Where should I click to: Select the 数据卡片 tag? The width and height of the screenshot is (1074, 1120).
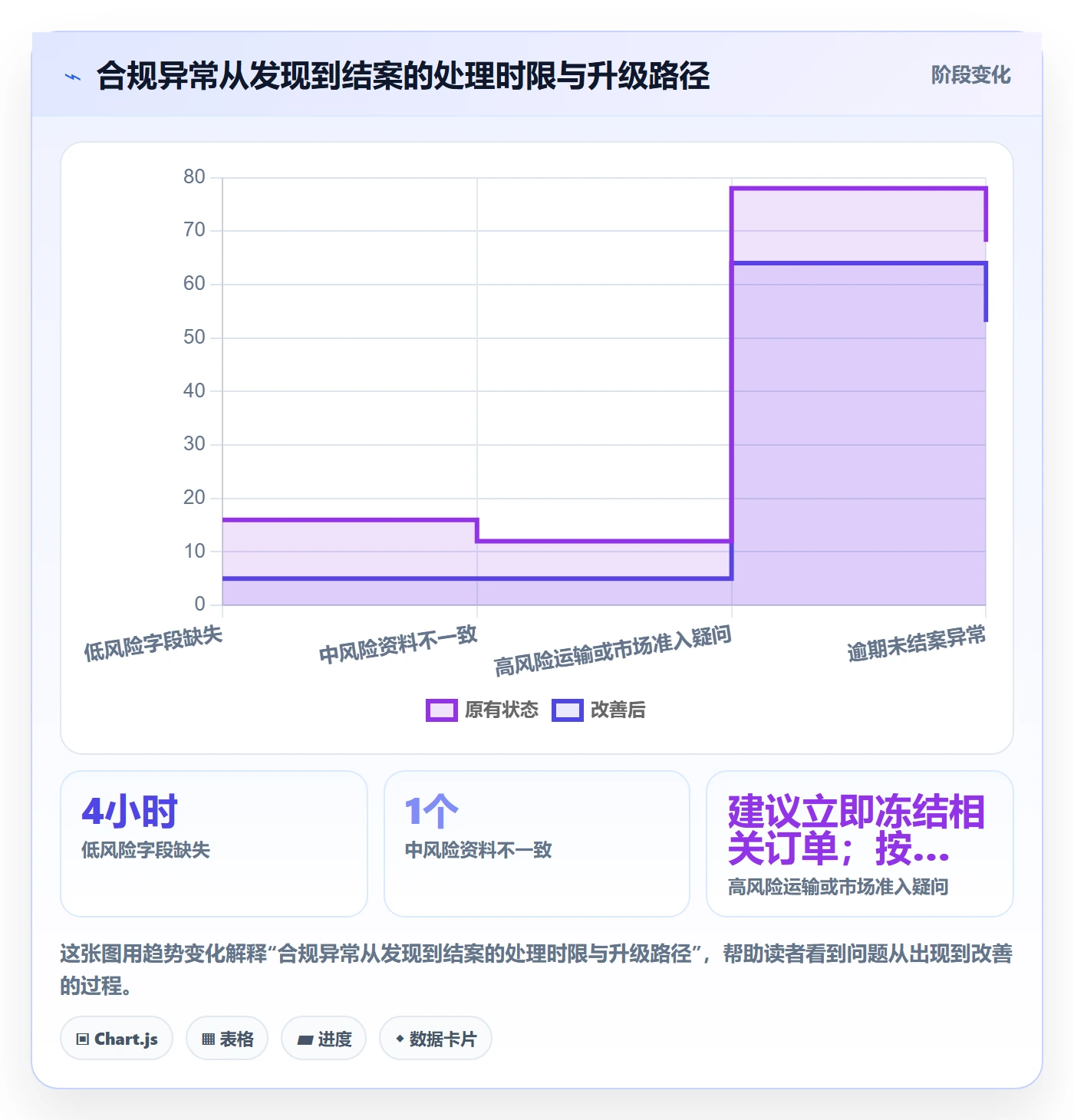436,1039
